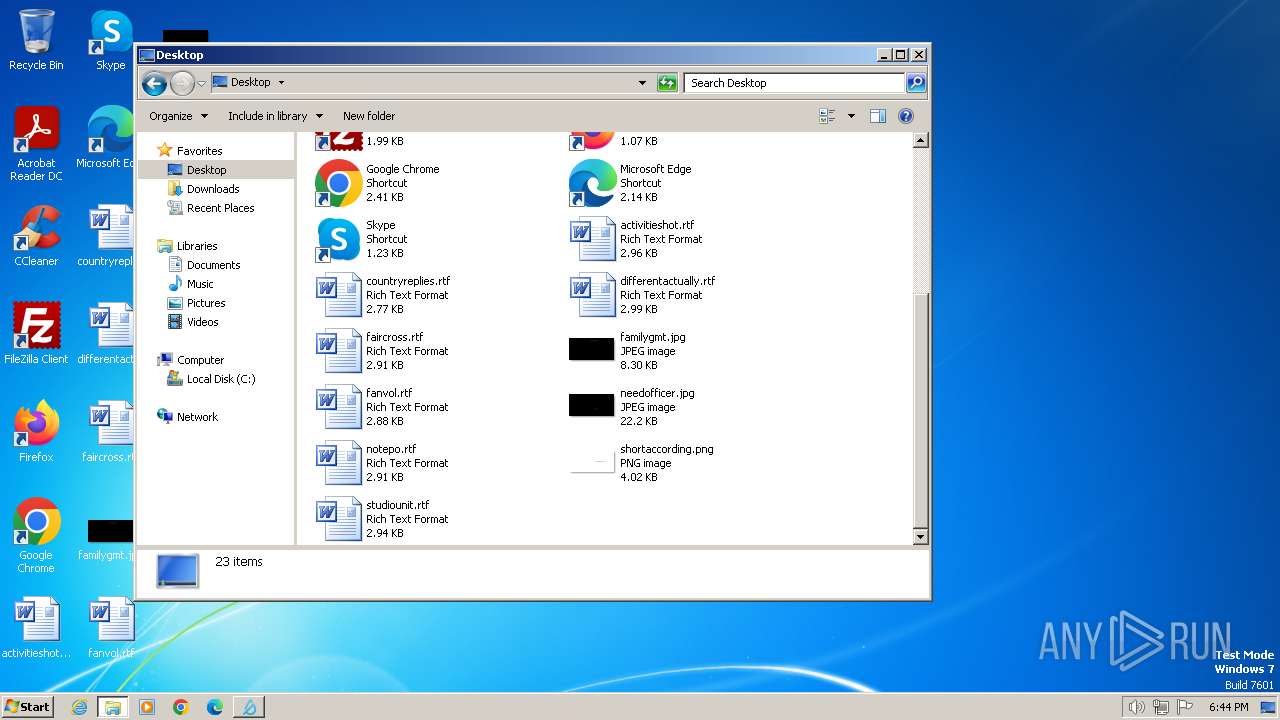
Task: Select the Recycle Bin desktop icon
Action: (36, 41)
